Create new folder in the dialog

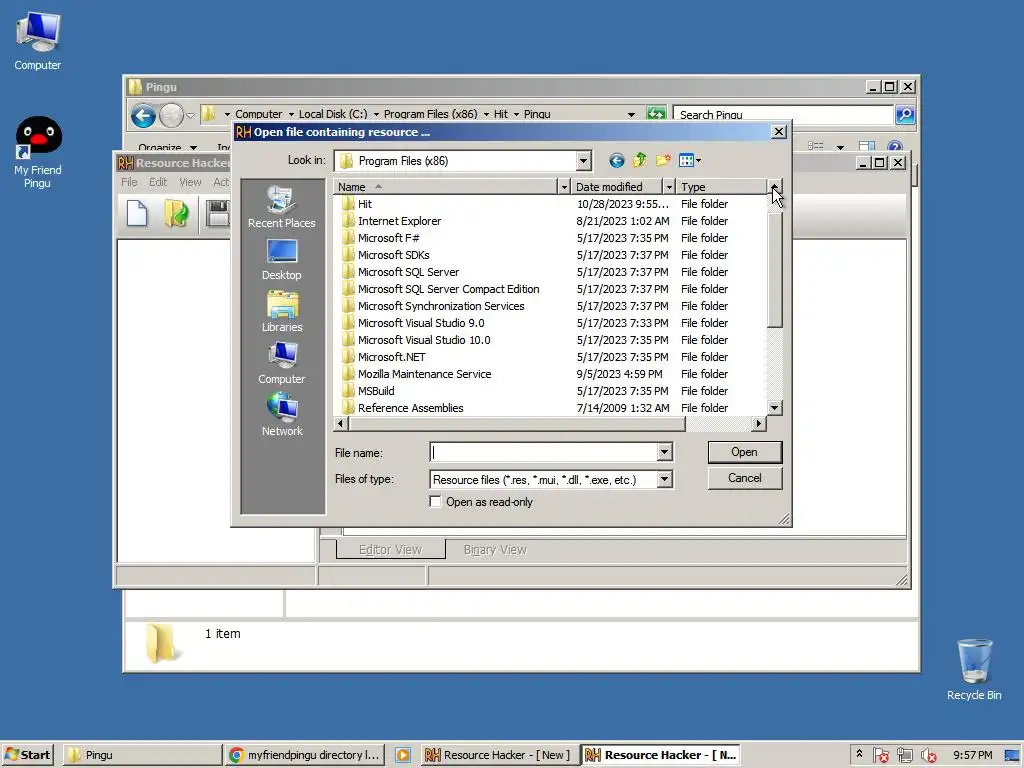[663, 160]
